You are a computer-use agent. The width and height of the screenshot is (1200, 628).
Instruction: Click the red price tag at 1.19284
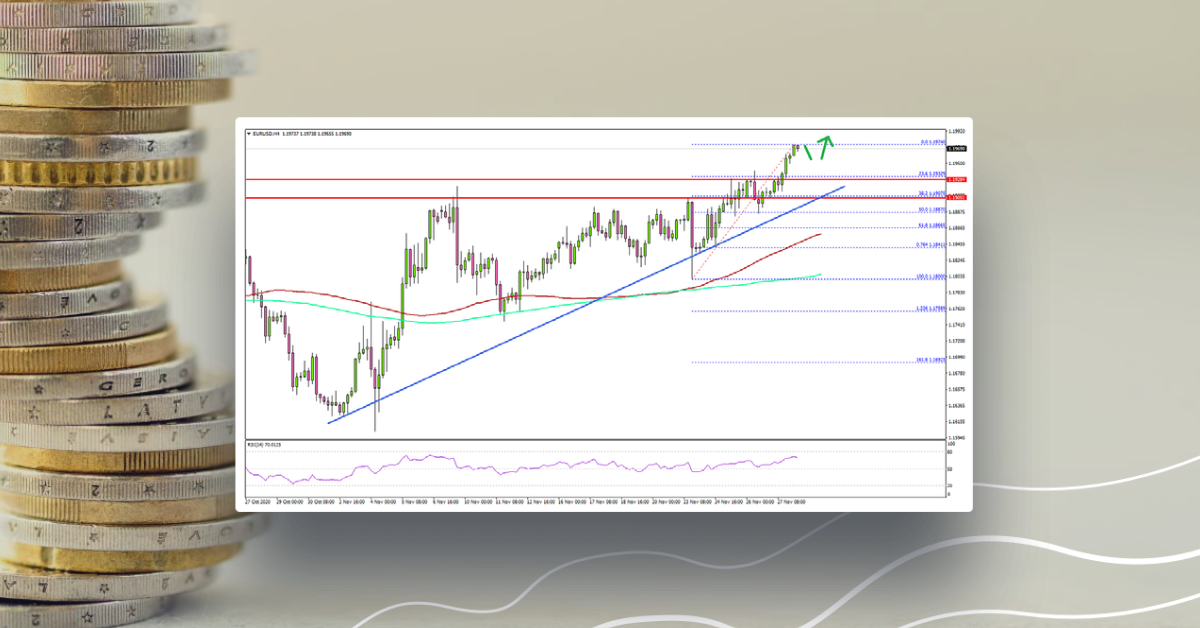(956, 179)
